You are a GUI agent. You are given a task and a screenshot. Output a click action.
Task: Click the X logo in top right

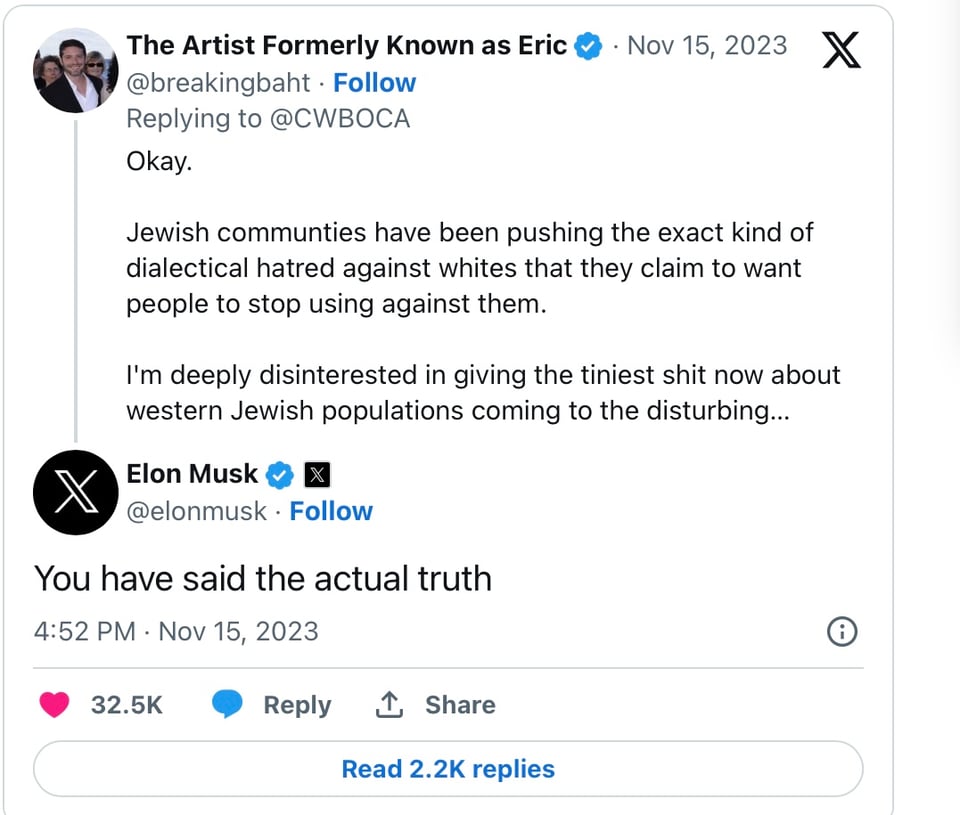pos(841,49)
